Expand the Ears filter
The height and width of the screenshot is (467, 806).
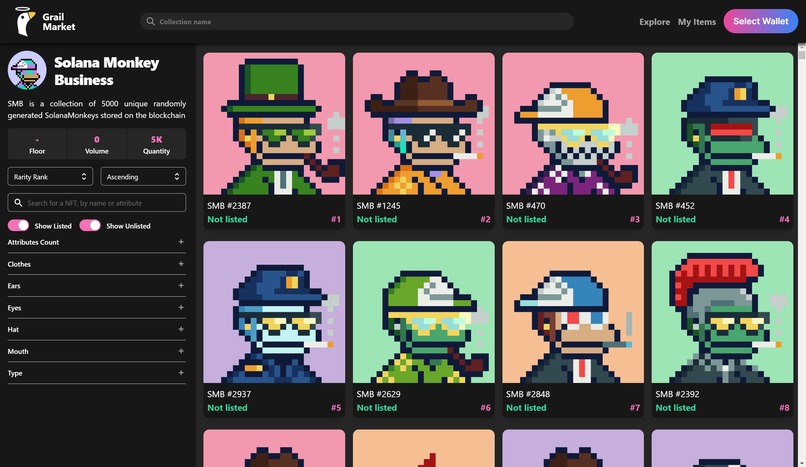pyautogui.click(x=97, y=286)
